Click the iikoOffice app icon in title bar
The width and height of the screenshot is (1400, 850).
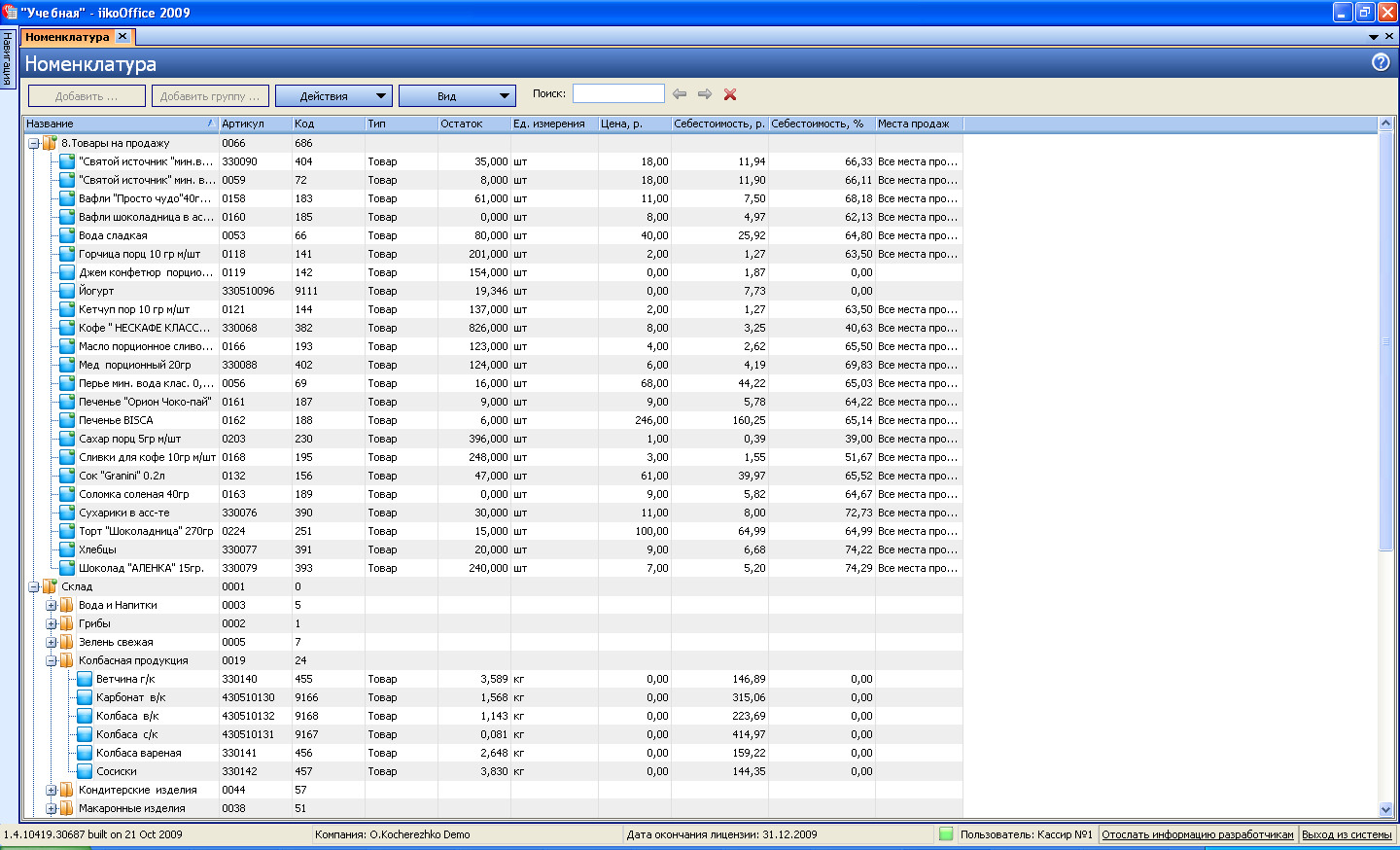(x=10, y=12)
